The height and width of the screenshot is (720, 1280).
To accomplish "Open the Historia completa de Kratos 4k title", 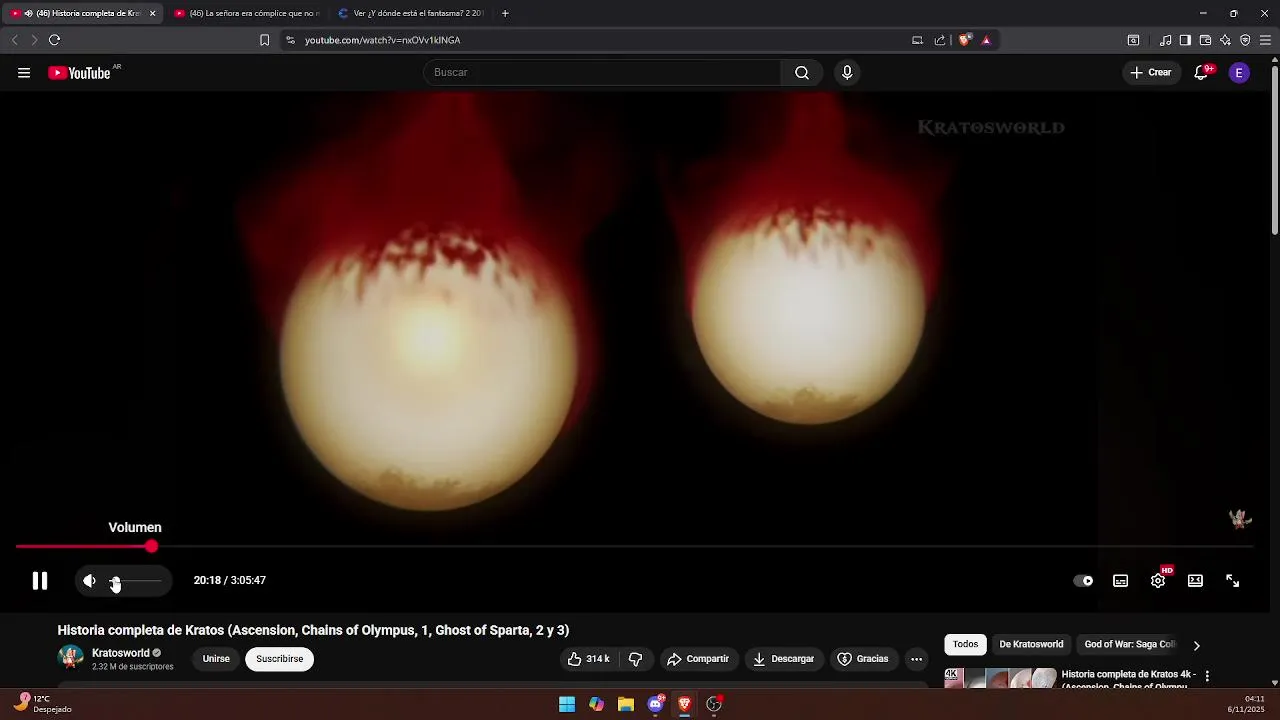I will [1128, 678].
